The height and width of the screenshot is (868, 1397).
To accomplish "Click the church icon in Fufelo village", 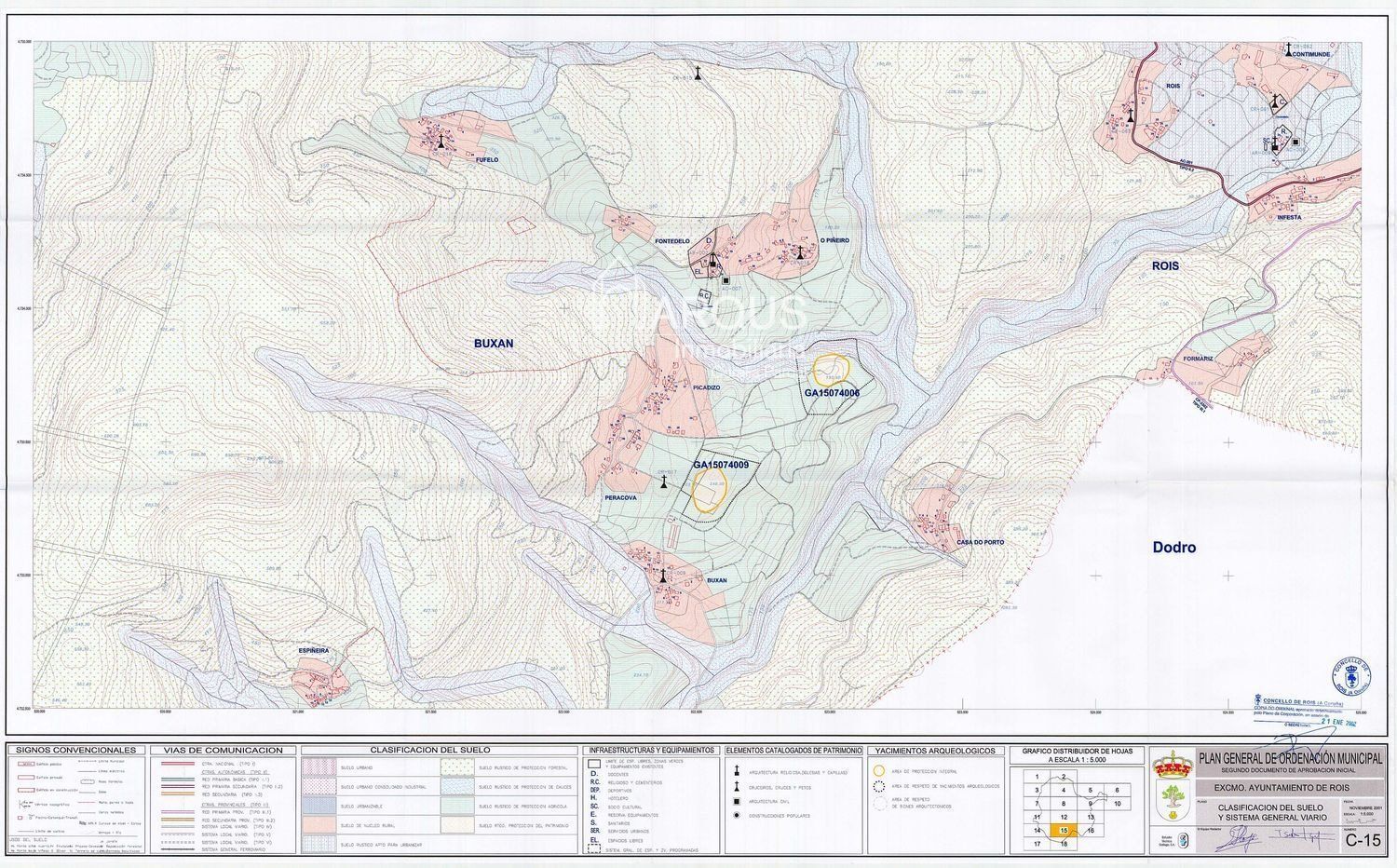I will click(441, 142).
